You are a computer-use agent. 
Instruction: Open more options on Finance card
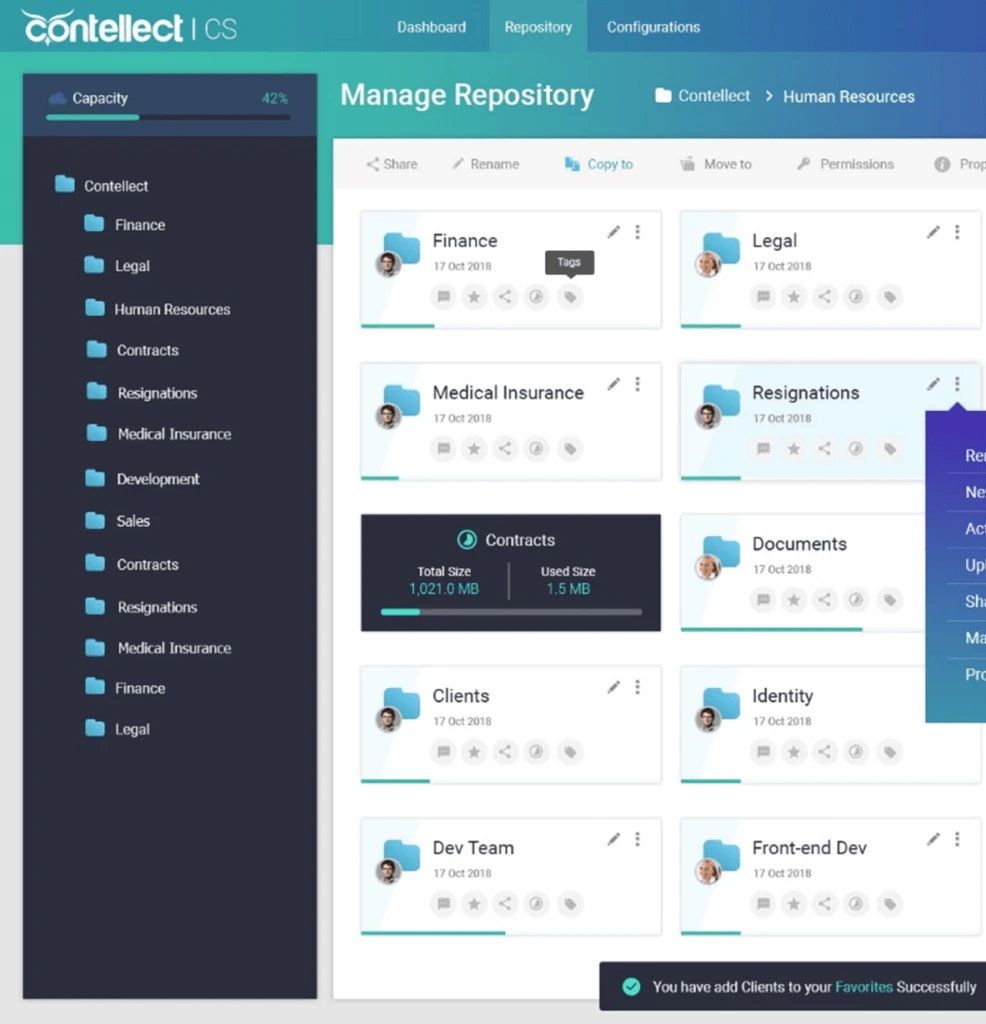click(637, 232)
